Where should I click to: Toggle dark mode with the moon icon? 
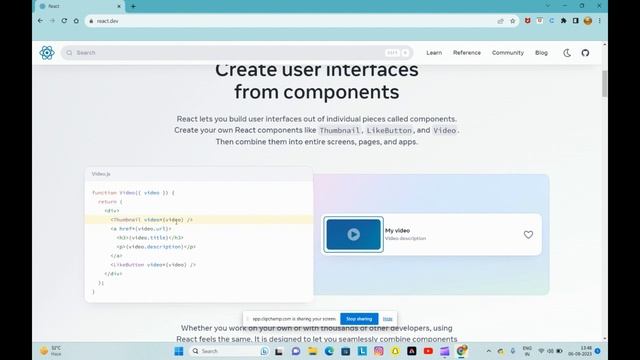pos(567,53)
